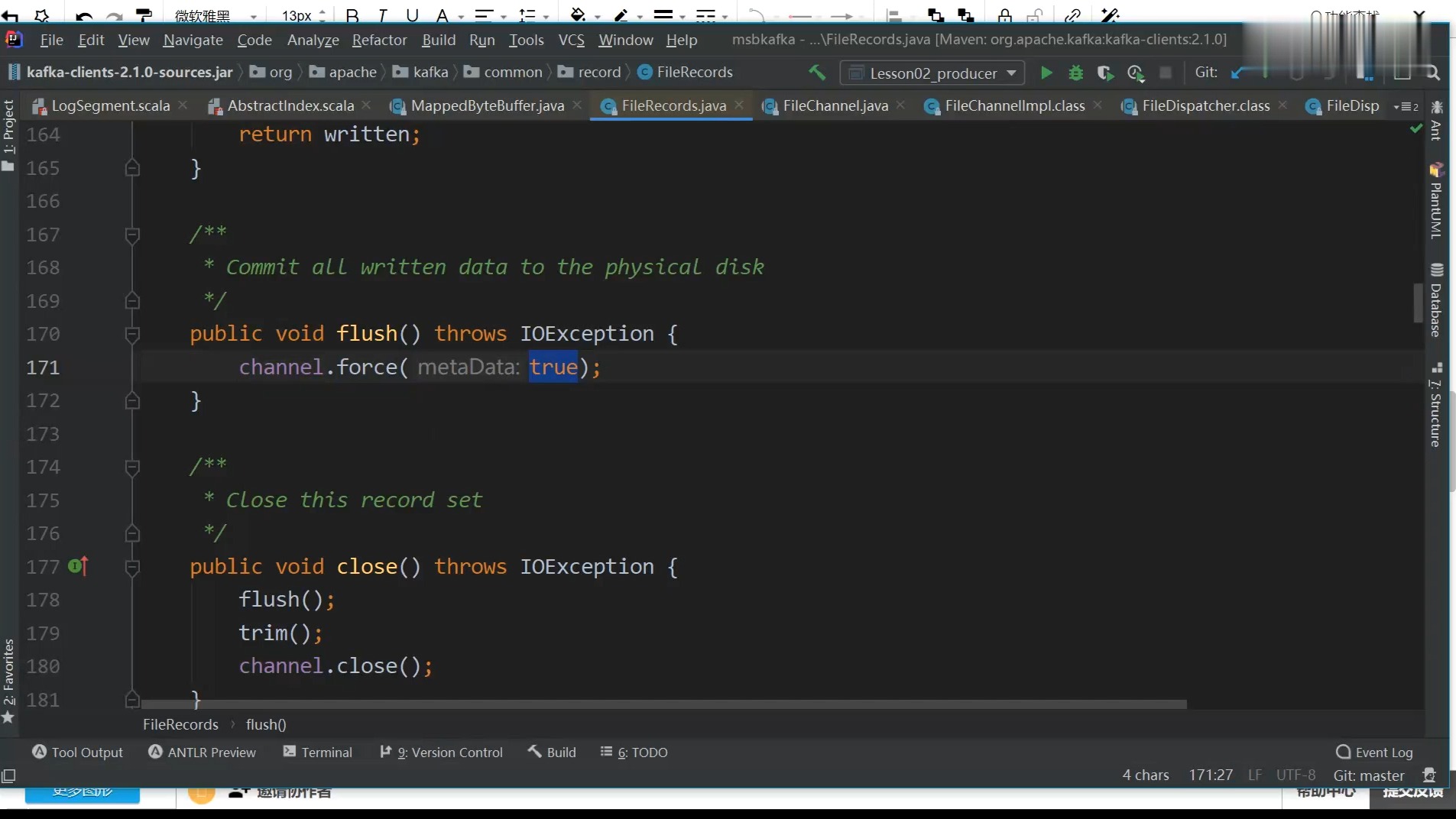Open the ANTLR Preview tool window
The height and width of the screenshot is (819, 1456).
tap(203, 753)
